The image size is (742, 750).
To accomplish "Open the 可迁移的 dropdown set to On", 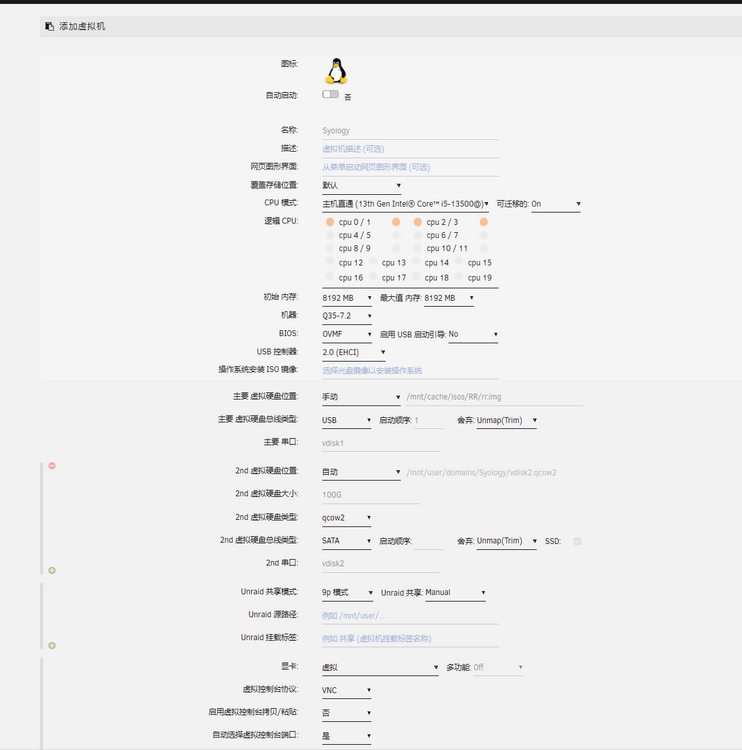I will click(x=556, y=204).
